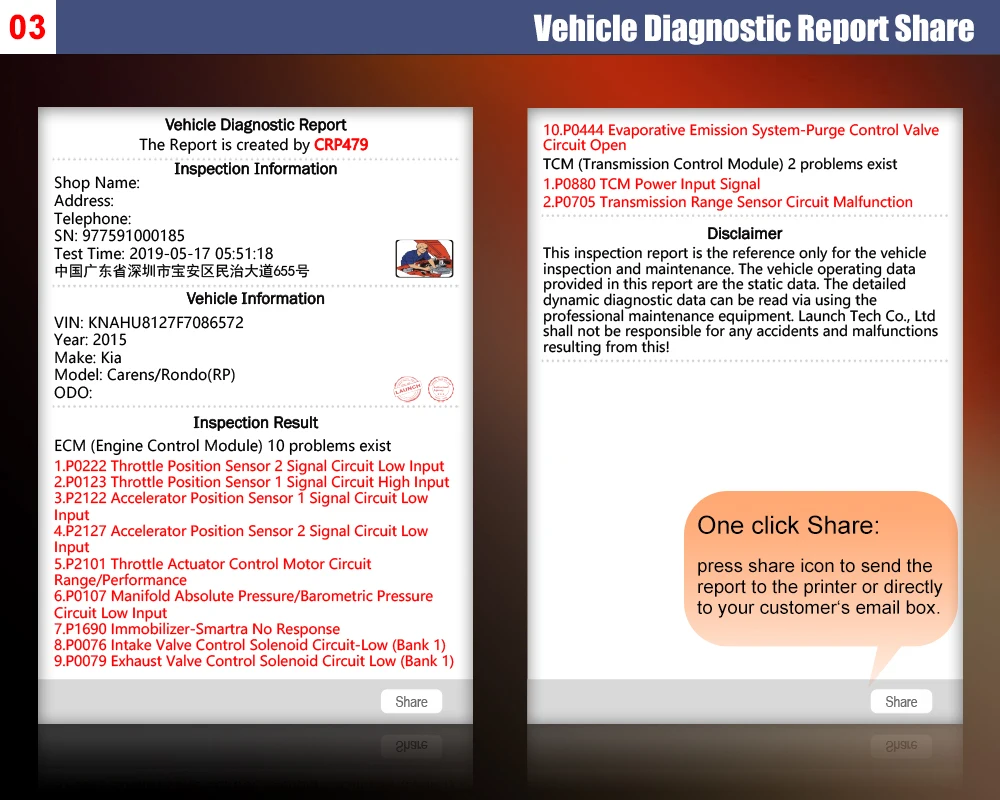Click the second red round stamp beside LAUNCH
This screenshot has width=1000, height=800.
coord(441,389)
